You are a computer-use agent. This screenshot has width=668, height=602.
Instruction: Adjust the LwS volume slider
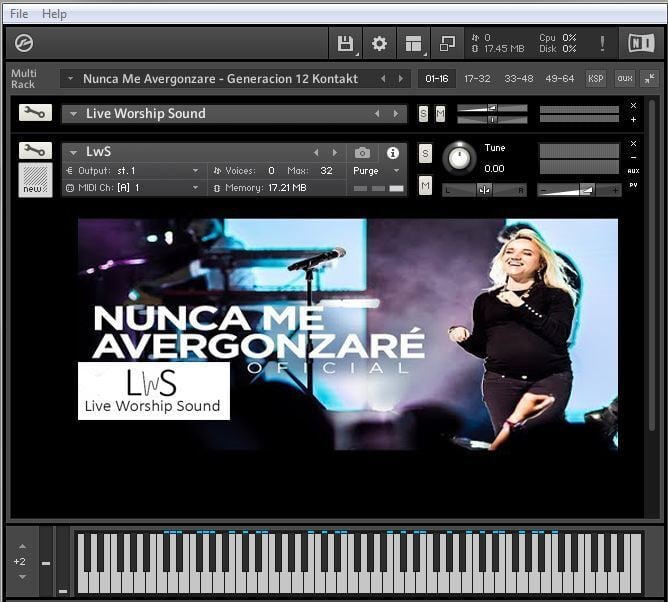point(579,190)
